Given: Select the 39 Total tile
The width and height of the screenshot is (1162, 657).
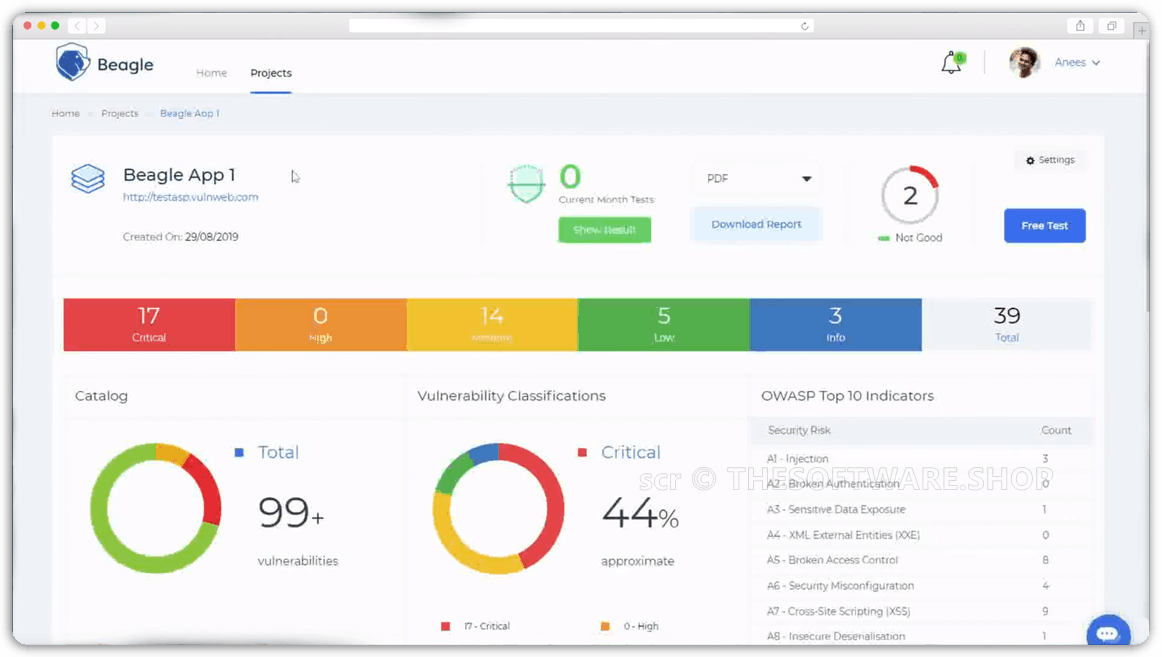Looking at the screenshot, I should pyautogui.click(x=1006, y=324).
